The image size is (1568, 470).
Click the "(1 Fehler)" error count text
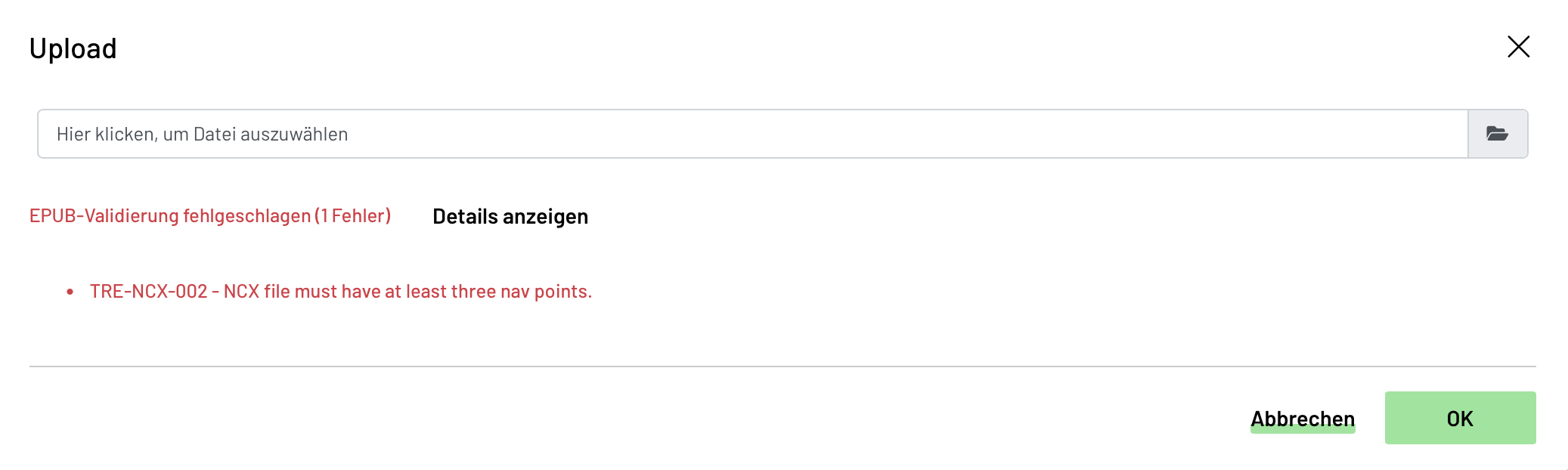[x=353, y=216]
